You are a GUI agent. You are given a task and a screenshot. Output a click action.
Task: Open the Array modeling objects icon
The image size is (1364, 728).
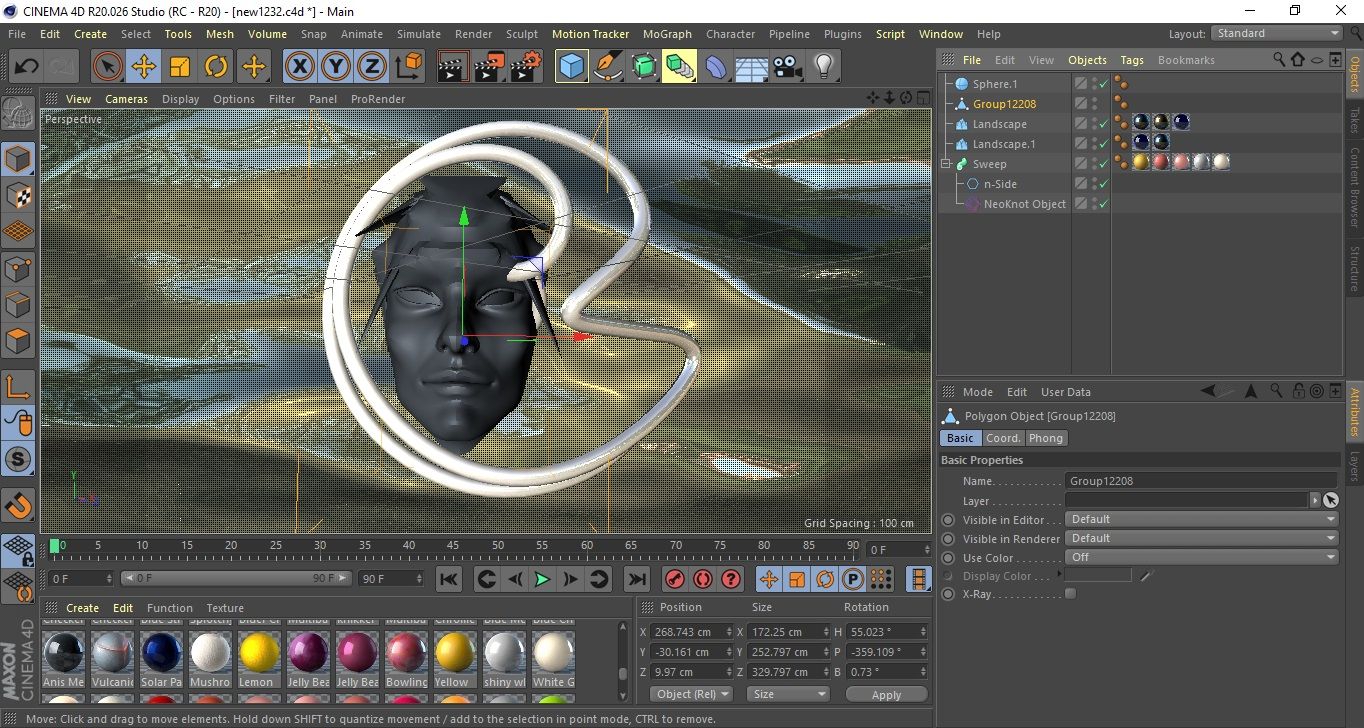(x=680, y=67)
